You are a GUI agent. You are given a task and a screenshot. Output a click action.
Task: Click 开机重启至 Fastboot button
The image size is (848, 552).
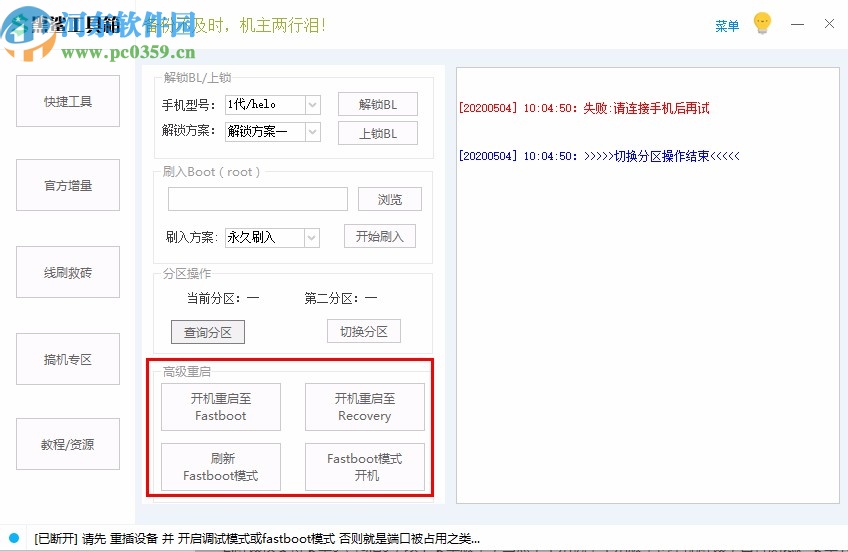[x=221, y=407]
